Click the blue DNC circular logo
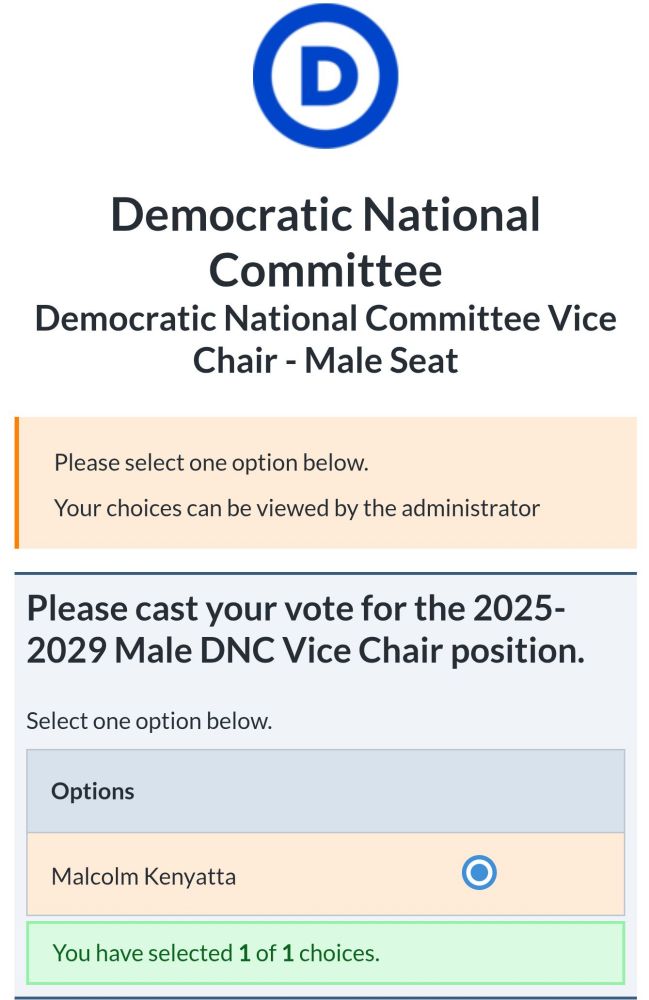Image resolution: width=649 pixels, height=1000 pixels. point(325,77)
